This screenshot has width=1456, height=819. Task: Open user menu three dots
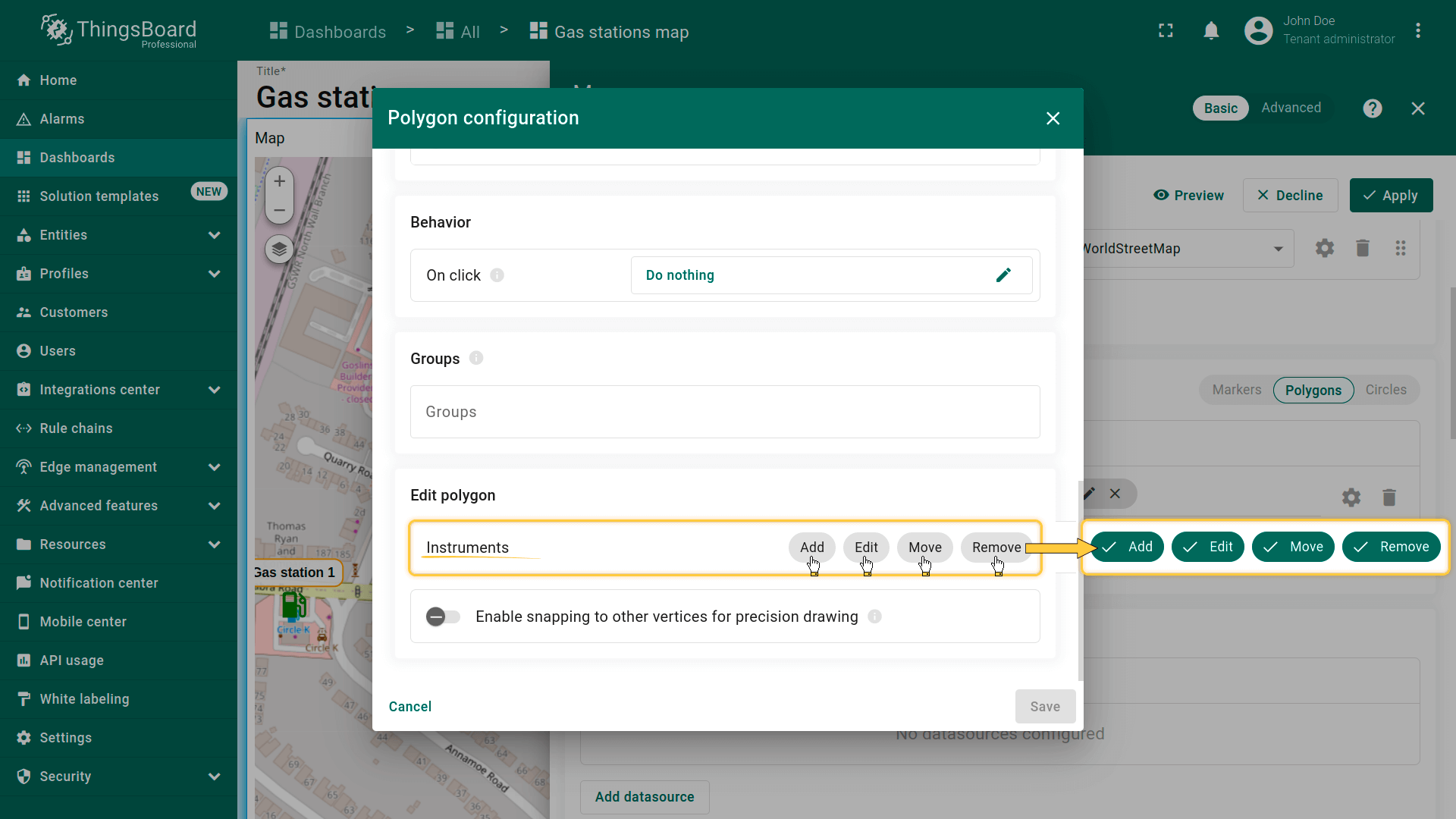[1417, 31]
